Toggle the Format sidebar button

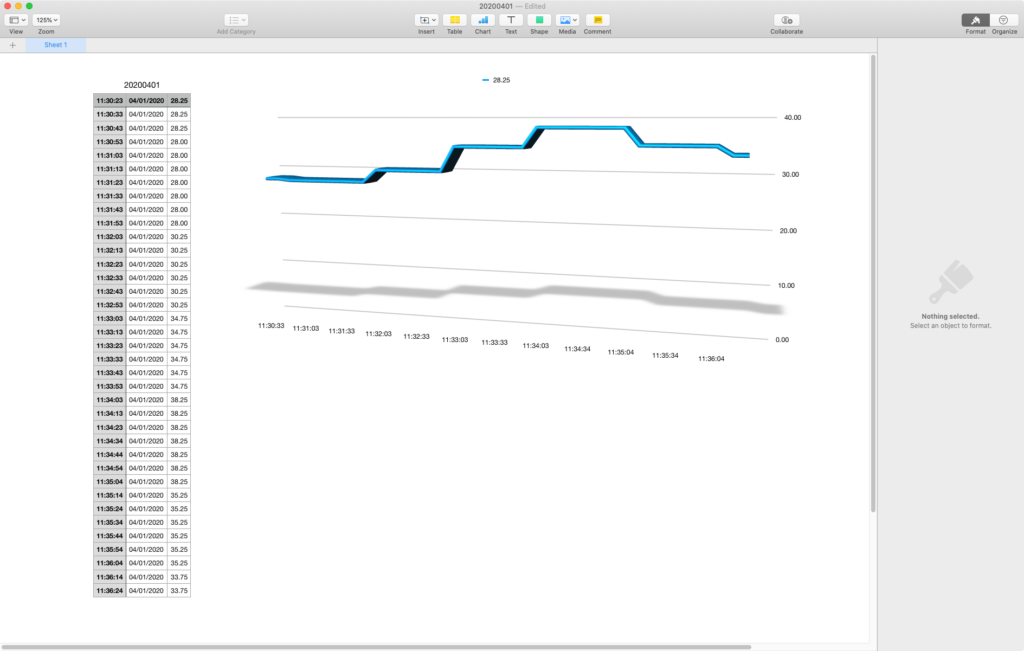tap(976, 20)
